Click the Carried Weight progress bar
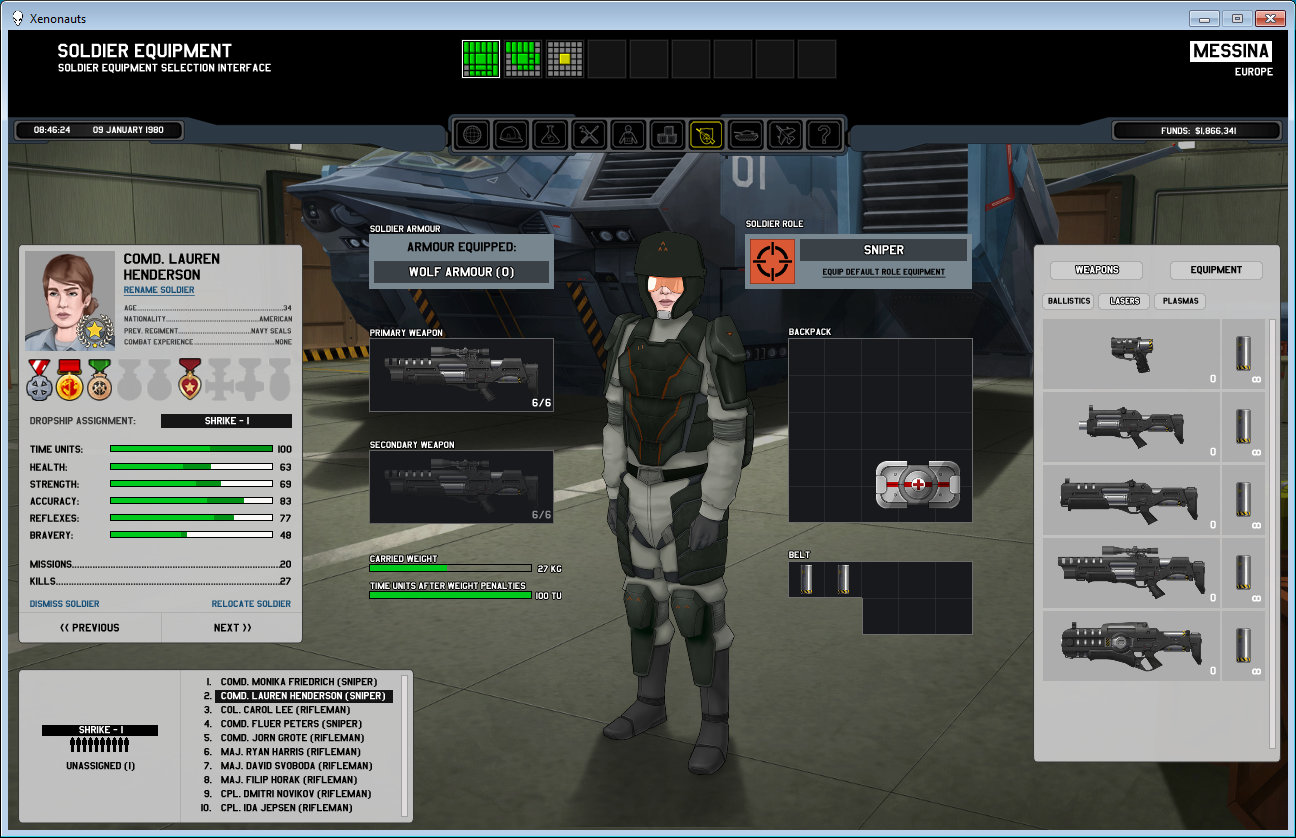Viewport: 1296px width, 838px height. tap(451, 569)
